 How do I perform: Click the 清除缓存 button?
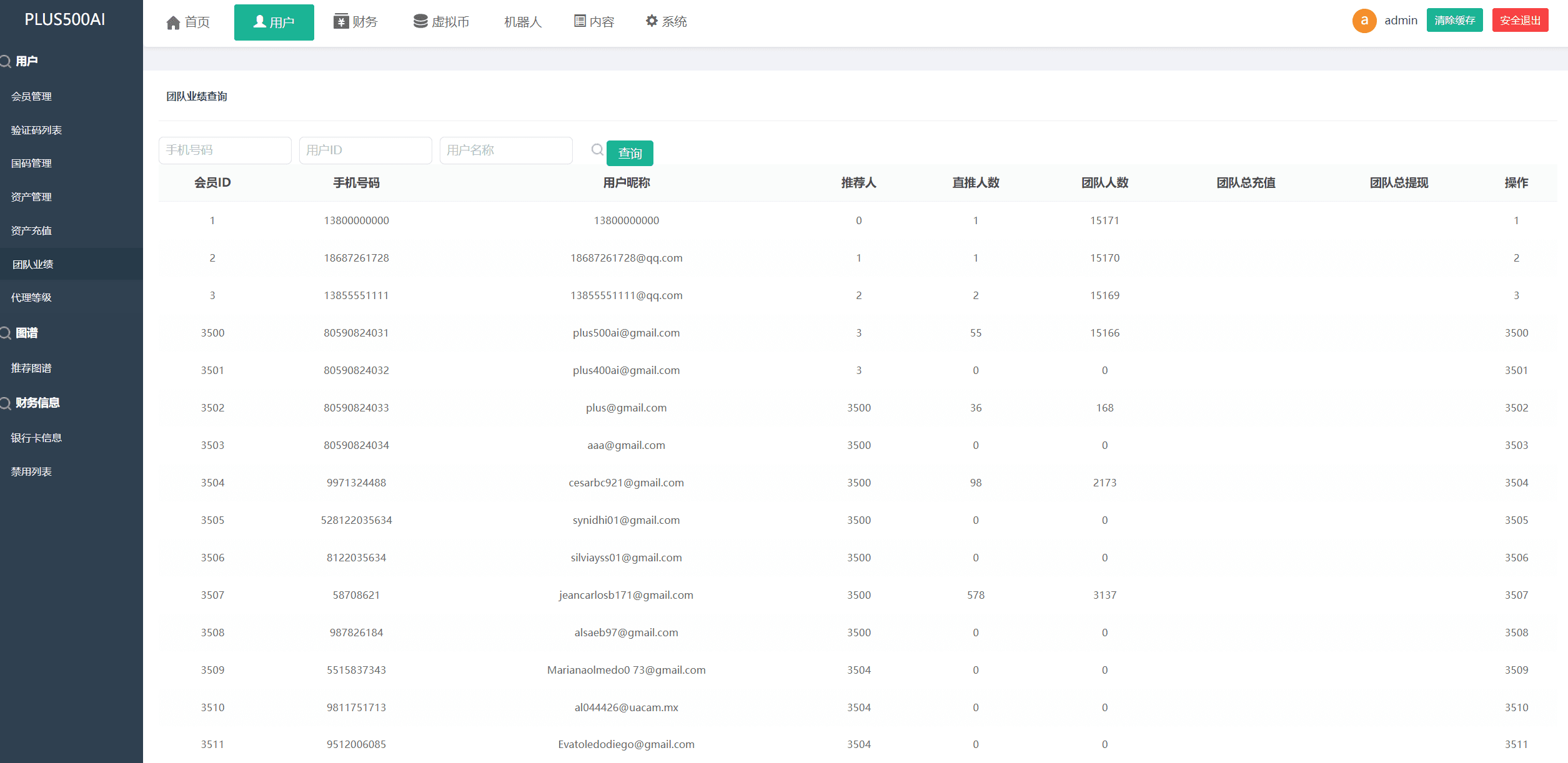click(1454, 21)
